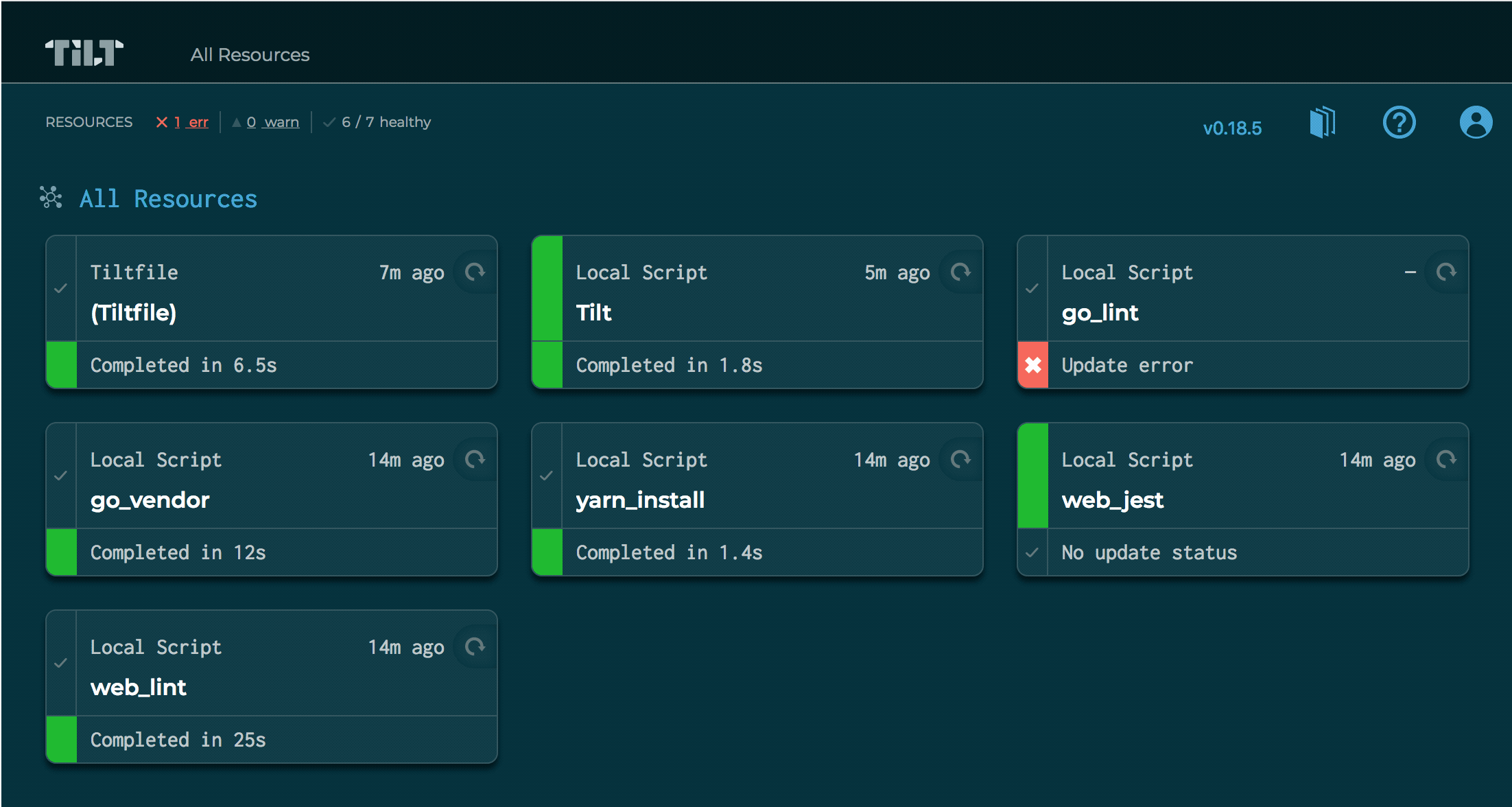The width and height of the screenshot is (1512, 807).
Task: Click the checkmark beside go_lint card
Action: 1032,288
